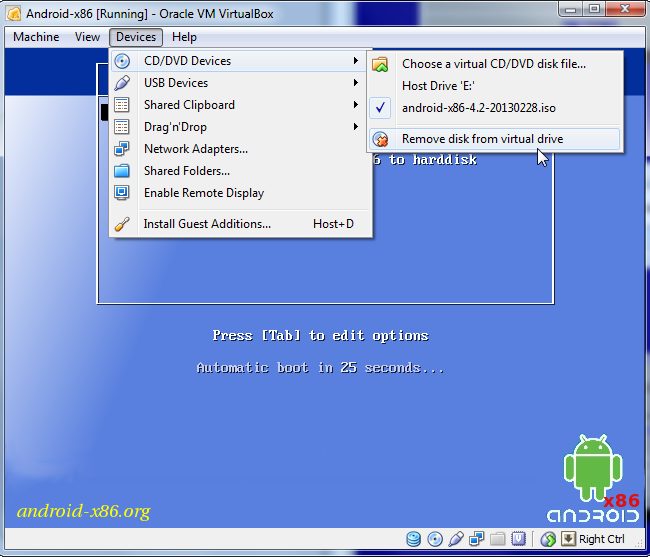Select Shared Clipboard menu entry
The image size is (650, 557).
(240, 105)
